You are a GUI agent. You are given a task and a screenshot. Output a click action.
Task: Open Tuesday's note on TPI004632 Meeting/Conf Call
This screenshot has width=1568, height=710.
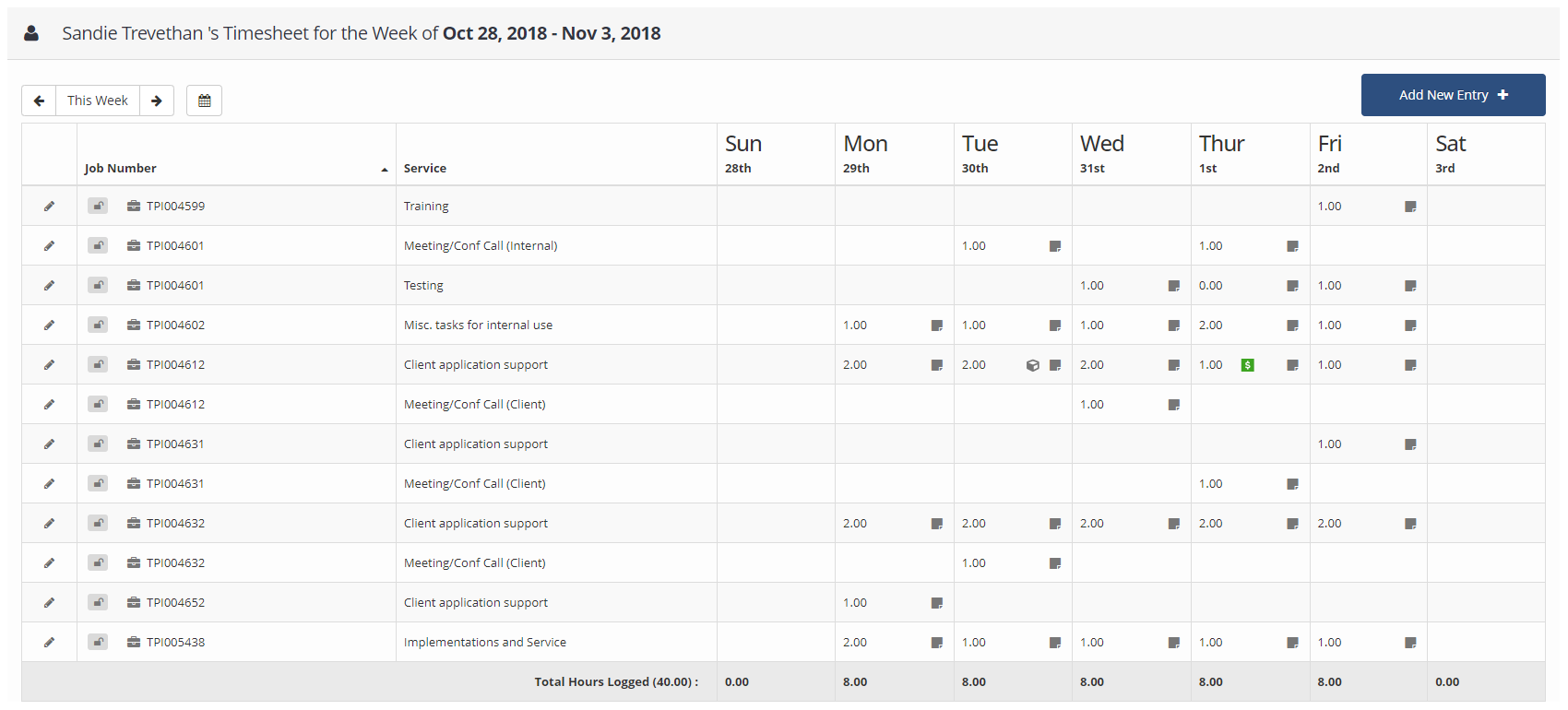pyautogui.click(x=1055, y=562)
